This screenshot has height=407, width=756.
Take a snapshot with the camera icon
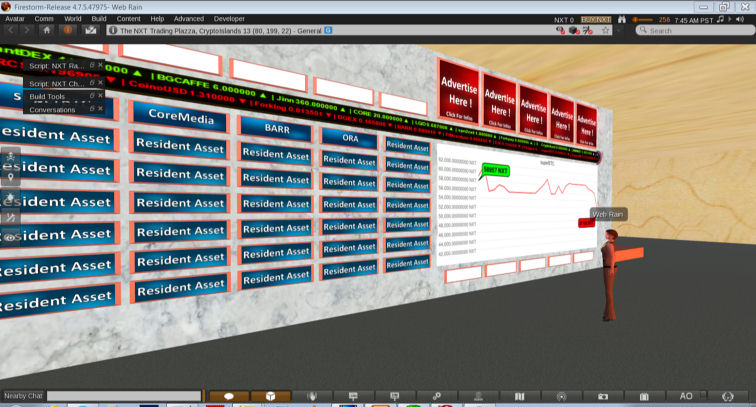click(x=603, y=396)
